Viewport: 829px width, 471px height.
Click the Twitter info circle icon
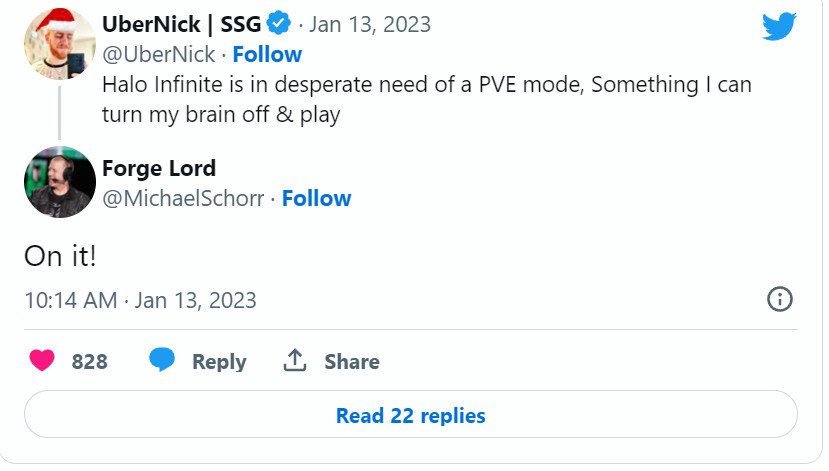click(x=779, y=299)
